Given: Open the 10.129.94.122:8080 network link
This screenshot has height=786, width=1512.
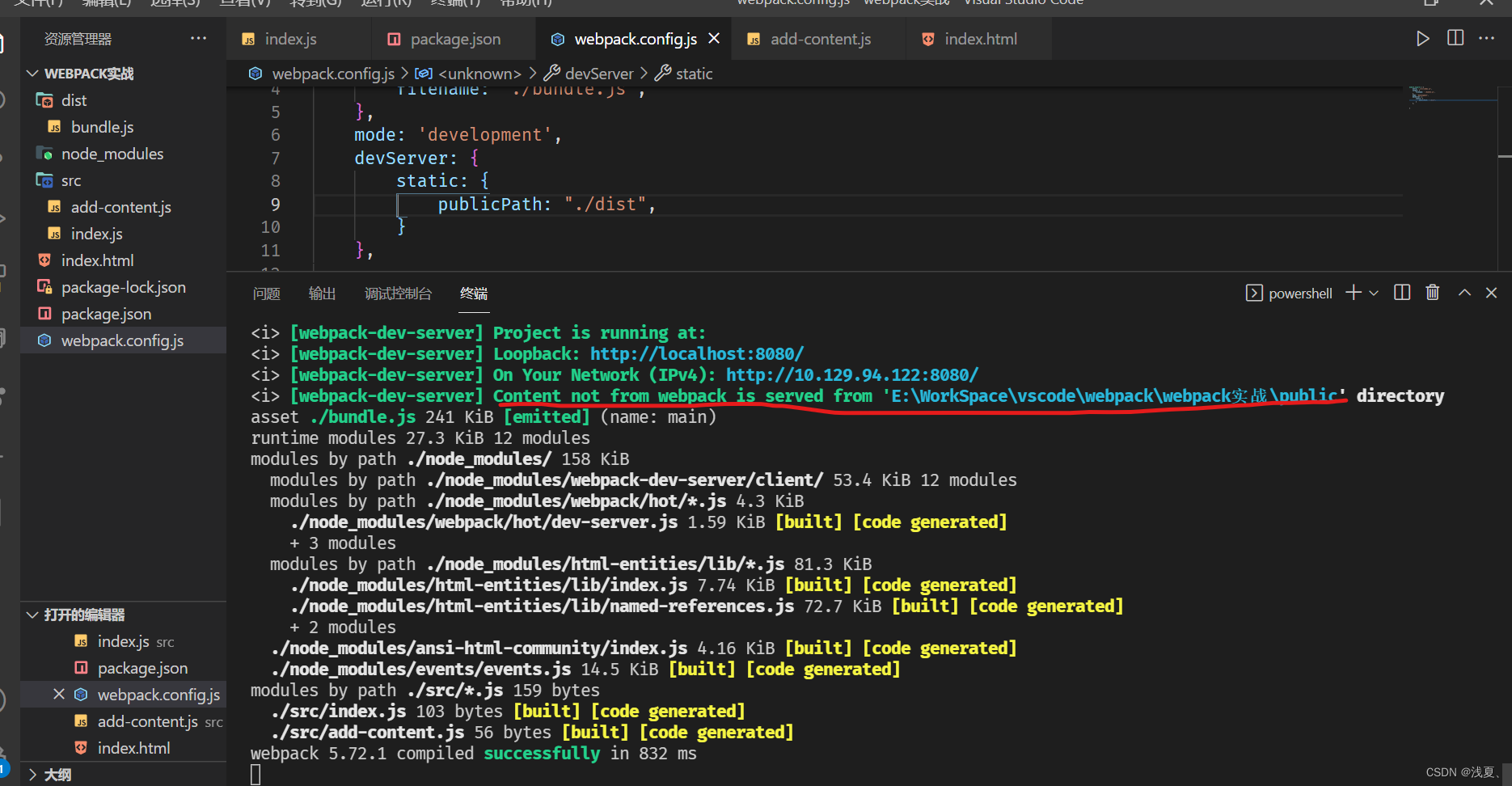Looking at the screenshot, I should point(852,374).
